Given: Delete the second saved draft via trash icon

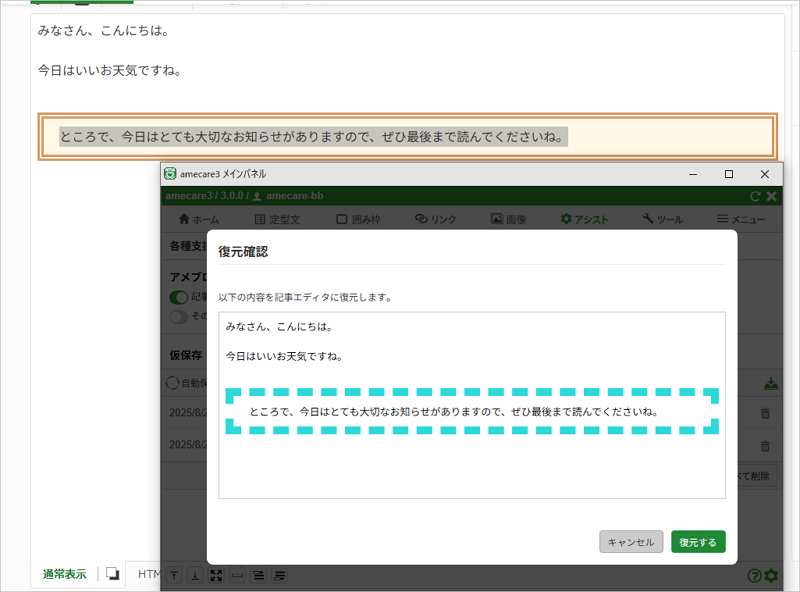Looking at the screenshot, I should (x=765, y=446).
